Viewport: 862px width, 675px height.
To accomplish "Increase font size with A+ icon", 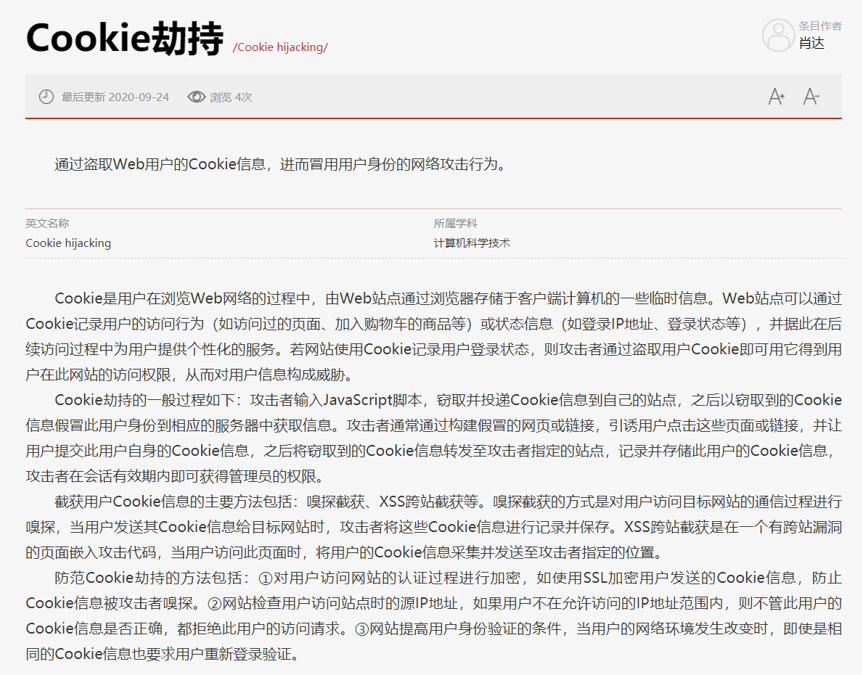I will [x=776, y=97].
